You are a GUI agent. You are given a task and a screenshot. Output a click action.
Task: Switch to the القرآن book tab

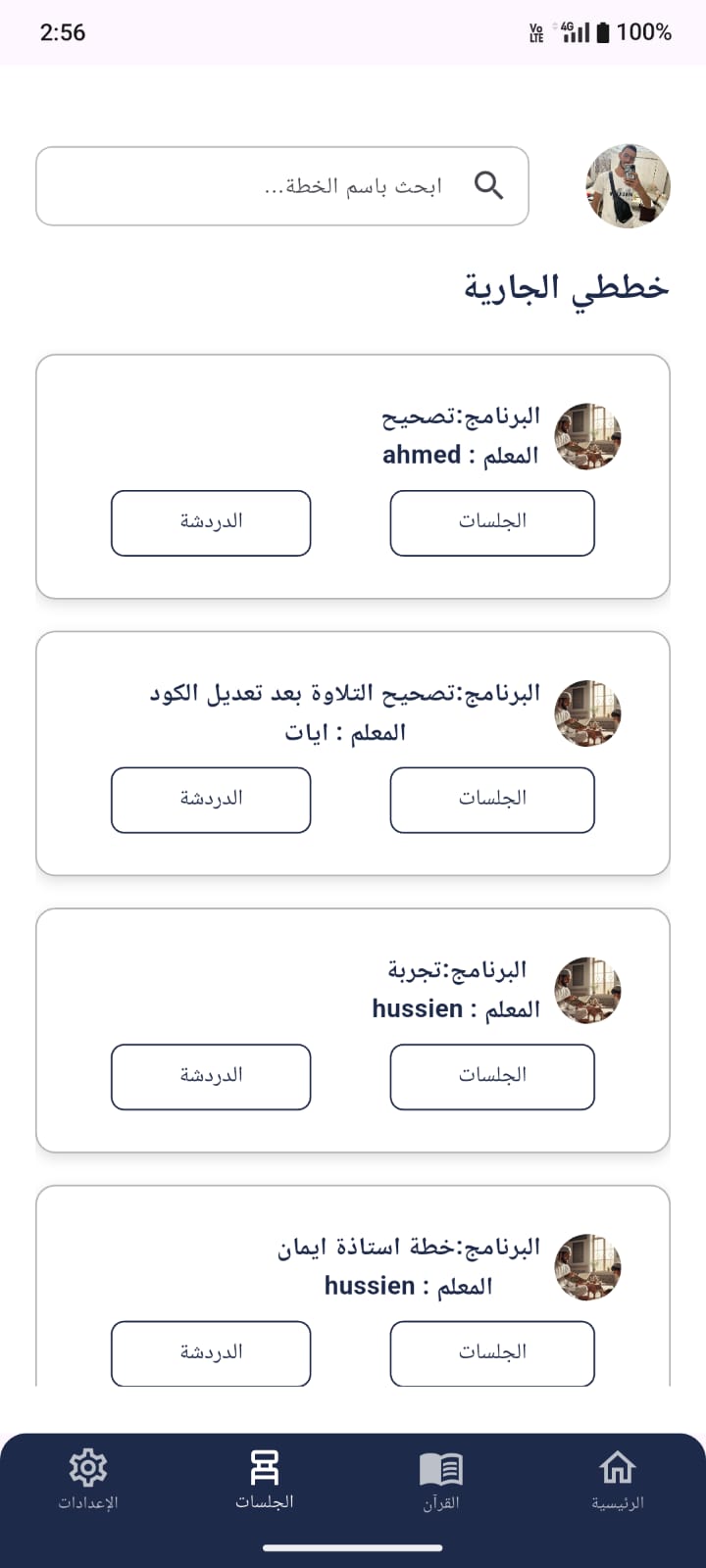click(x=441, y=1480)
